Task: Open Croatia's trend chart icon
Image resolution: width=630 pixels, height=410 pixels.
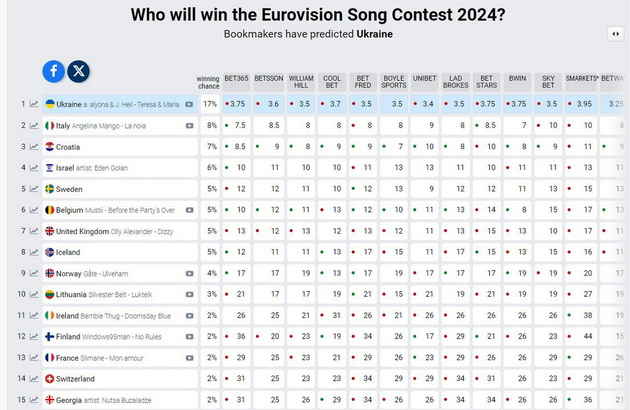Action: 34,147
